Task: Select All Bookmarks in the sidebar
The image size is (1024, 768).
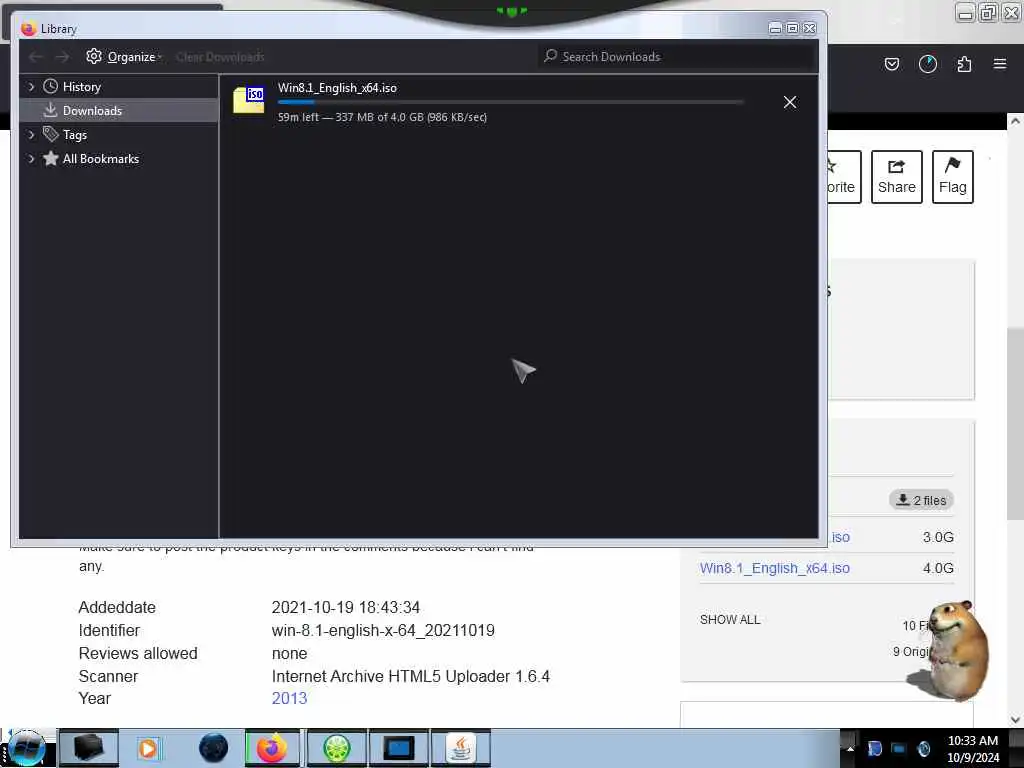Action: 101,159
